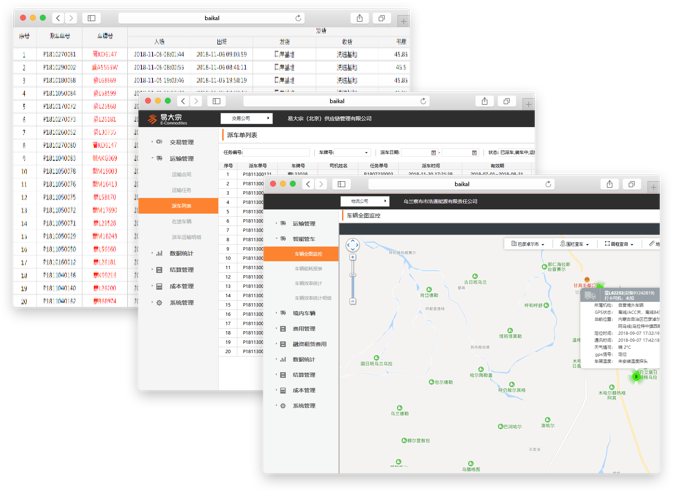The height and width of the screenshot is (492, 673).
Task: Expand 系统管理 in front window sidebar
Action: pos(302,406)
